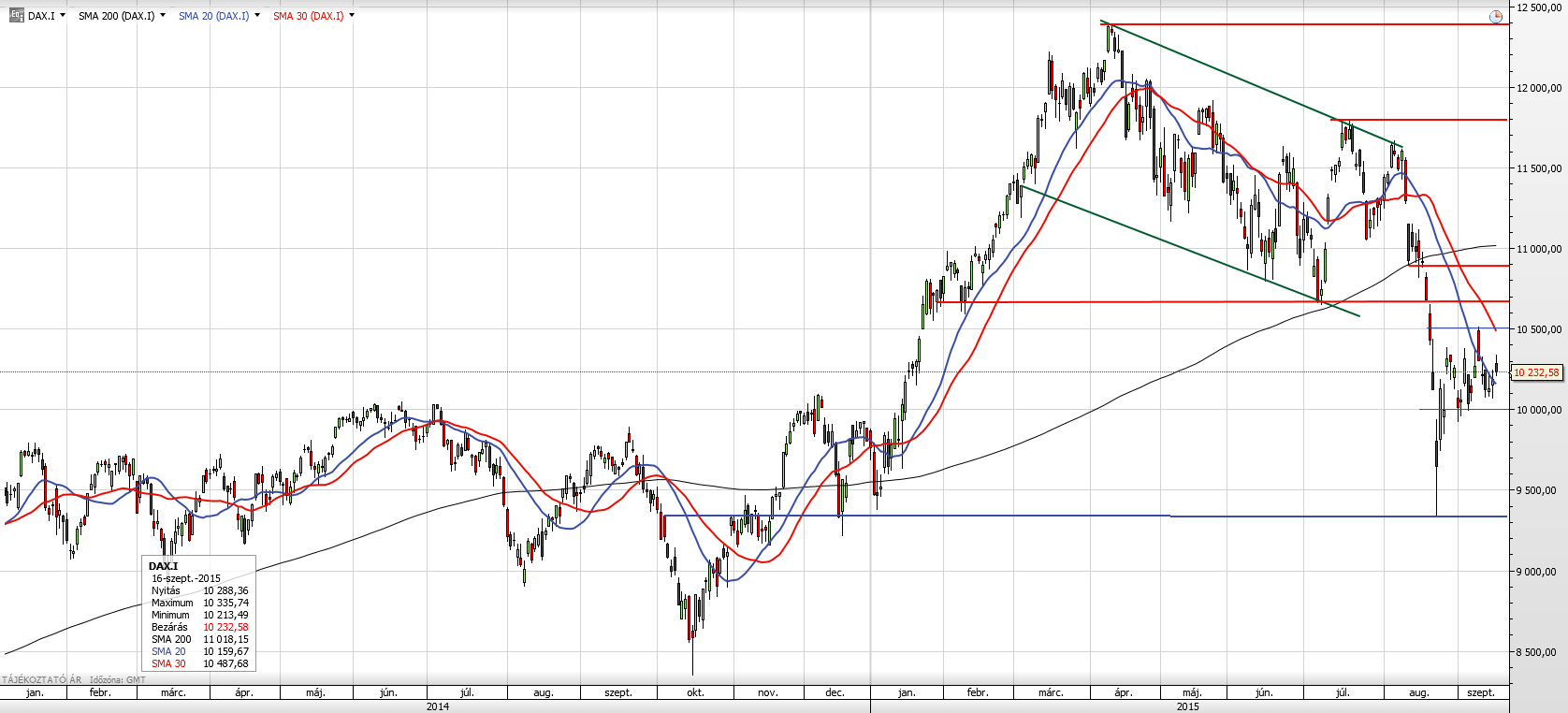Click the 11 500,00 price axis label
Screen dimensions: 1568x713
coord(1539,168)
